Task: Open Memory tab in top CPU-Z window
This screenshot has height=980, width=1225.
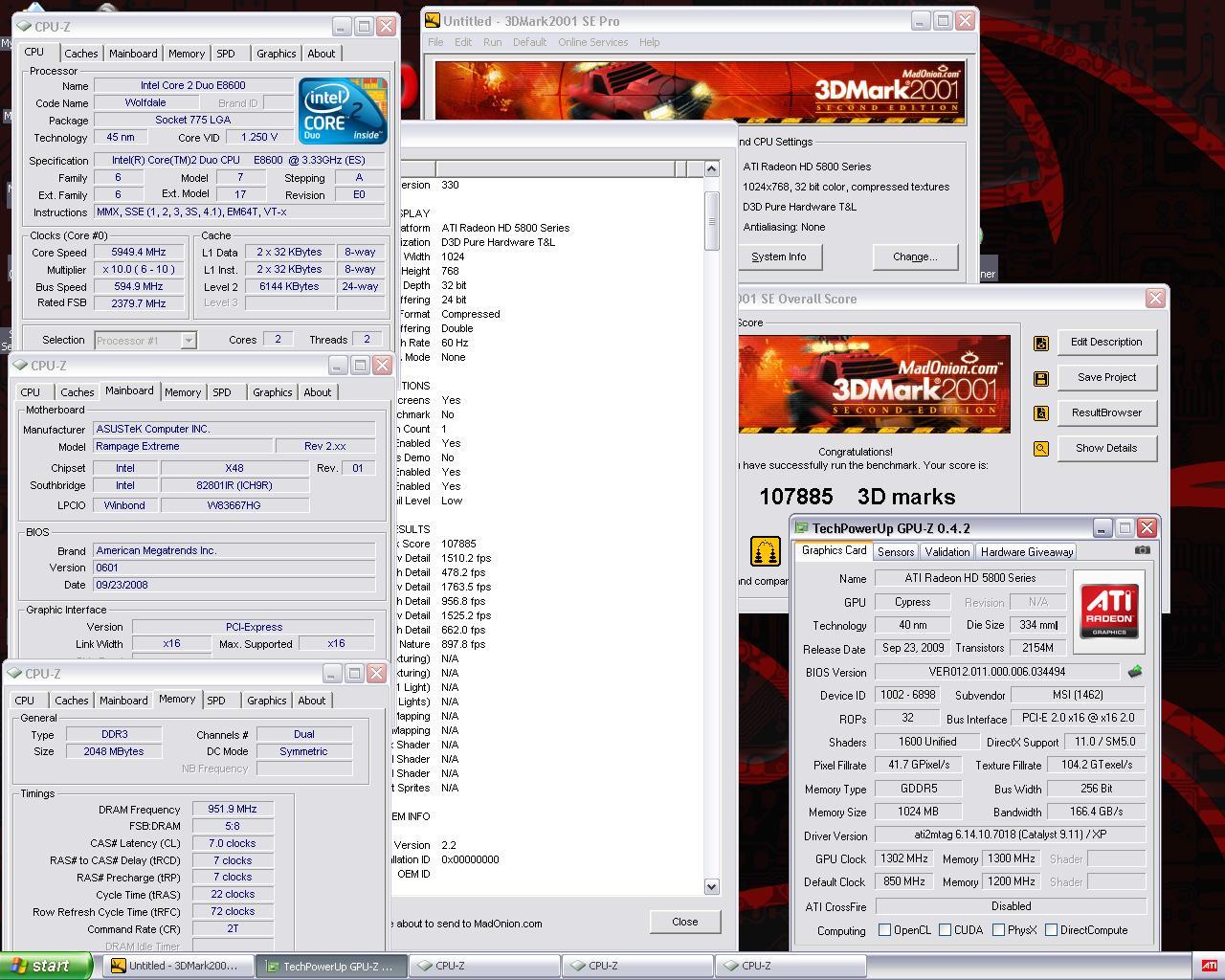Action: (187, 54)
